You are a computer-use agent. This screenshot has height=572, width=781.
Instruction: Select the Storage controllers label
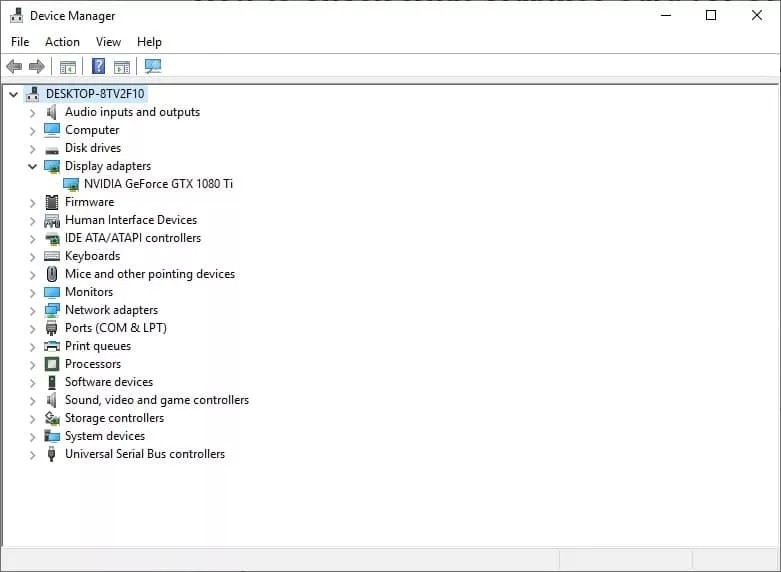[115, 418]
